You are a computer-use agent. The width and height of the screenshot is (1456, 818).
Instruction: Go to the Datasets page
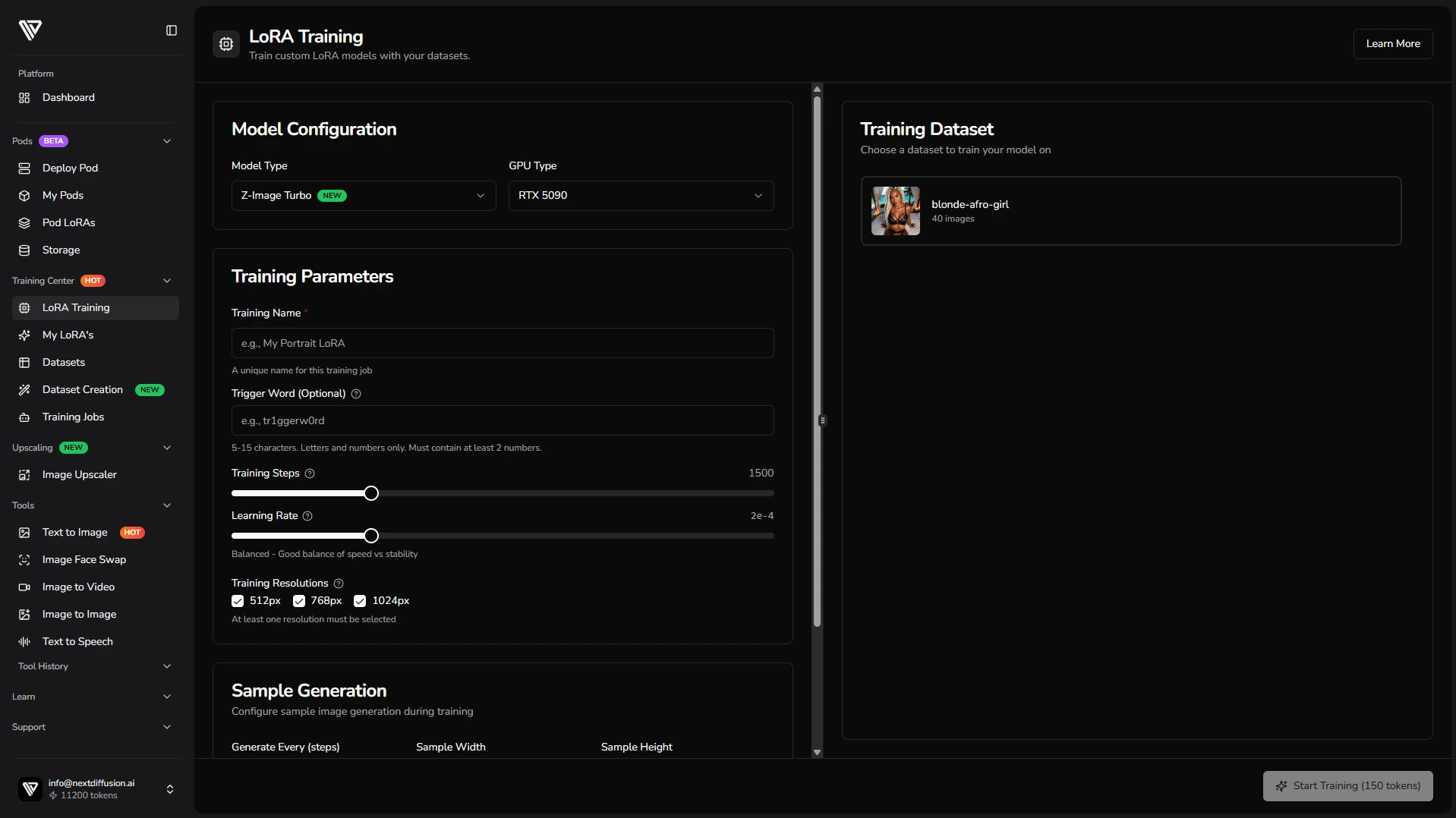click(64, 362)
